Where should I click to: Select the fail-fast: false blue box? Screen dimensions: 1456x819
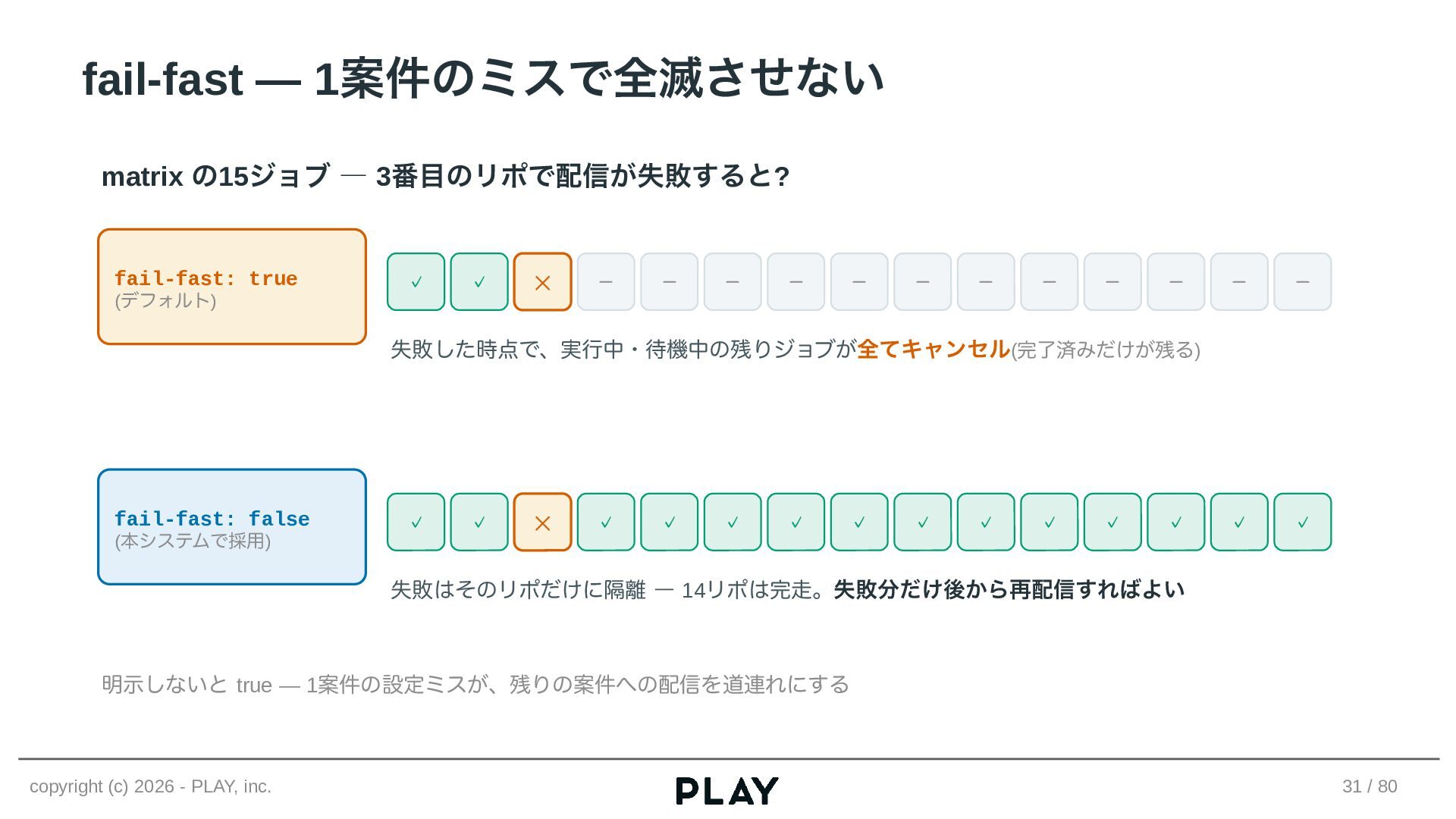coord(232,527)
